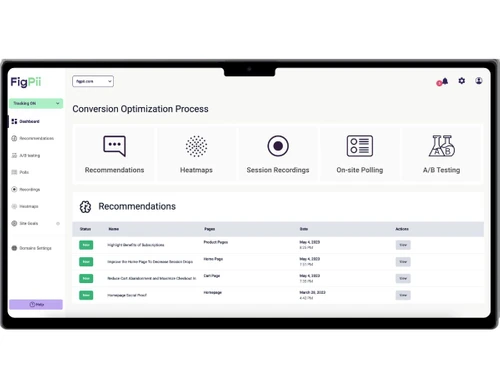Click the 'Recommendations' section heading text
This screenshot has height=375, width=500.
(137, 206)
